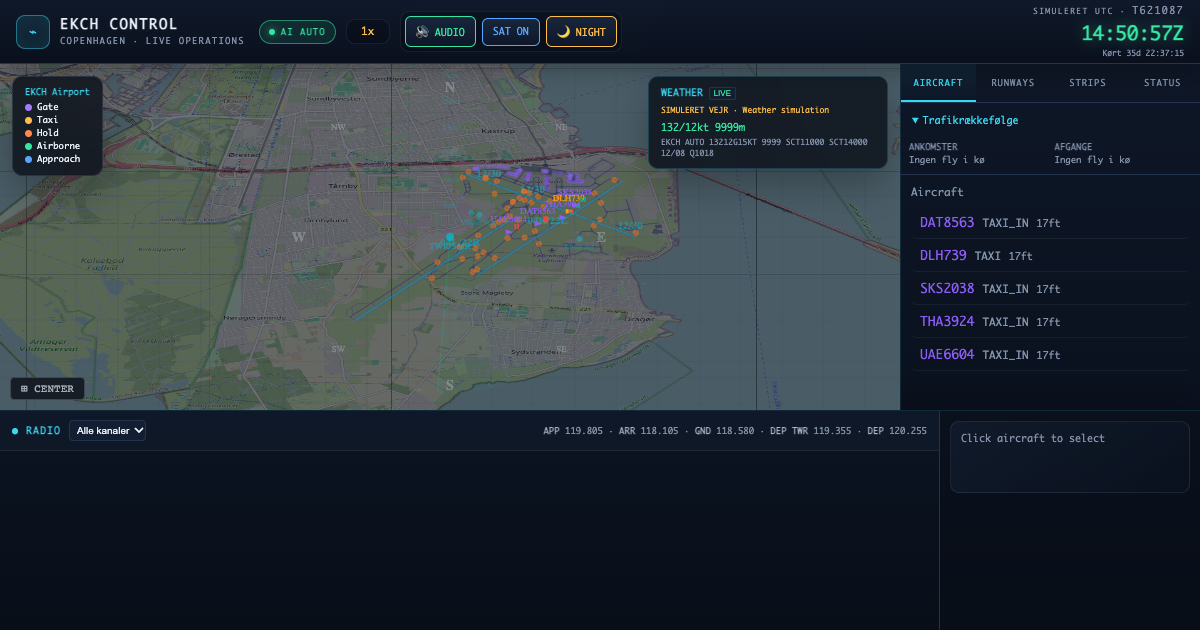Click the RADIO panel label
This screenshot has width=1200, height=630.
click(43, 431)
